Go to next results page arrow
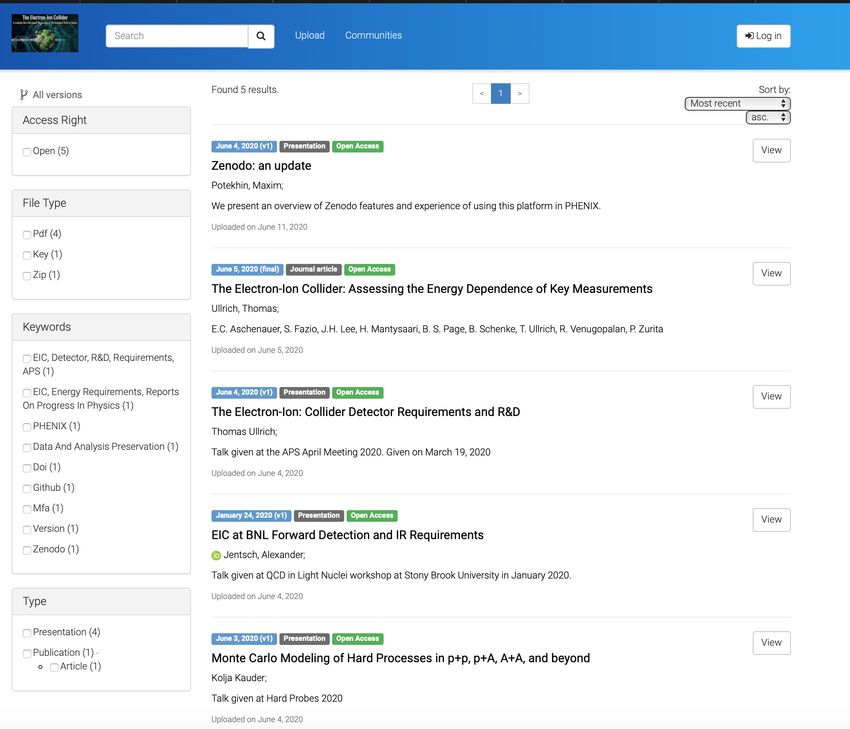This screenshot has height=729, width=850. coord(519,94)
